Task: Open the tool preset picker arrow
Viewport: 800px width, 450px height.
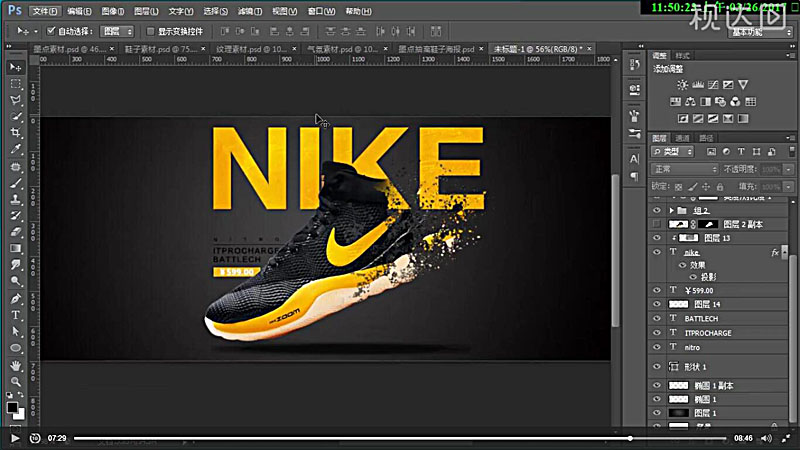Action: pyautogui.click(x=36, y=31)
